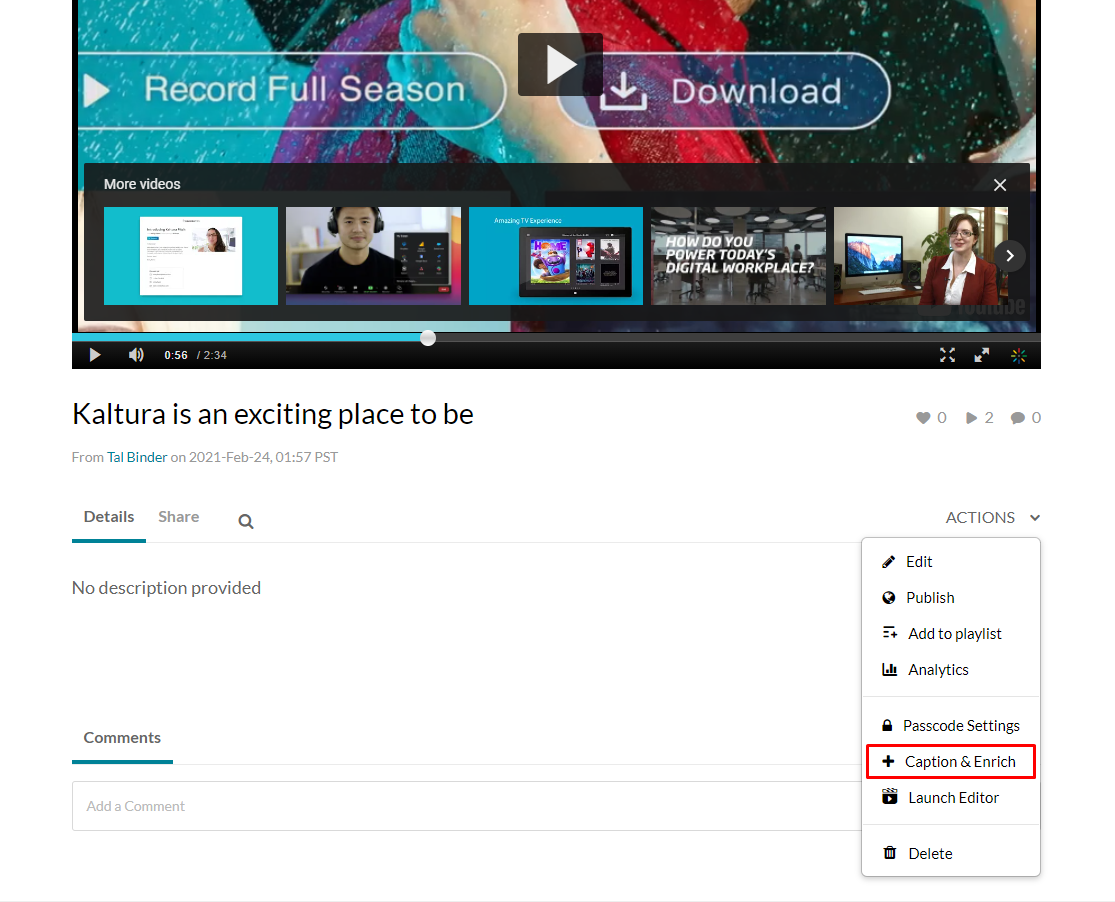Click the No description provided text

[x=166, y=588]
